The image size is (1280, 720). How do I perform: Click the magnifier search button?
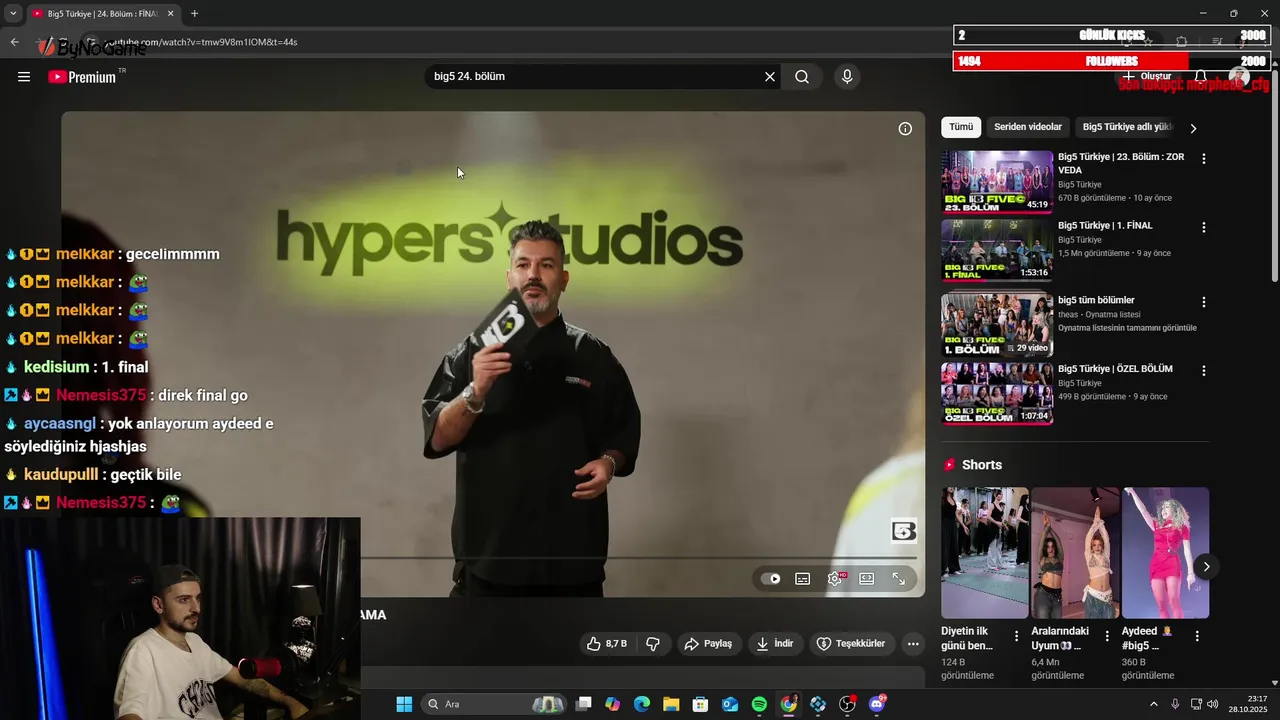(802, 77)
